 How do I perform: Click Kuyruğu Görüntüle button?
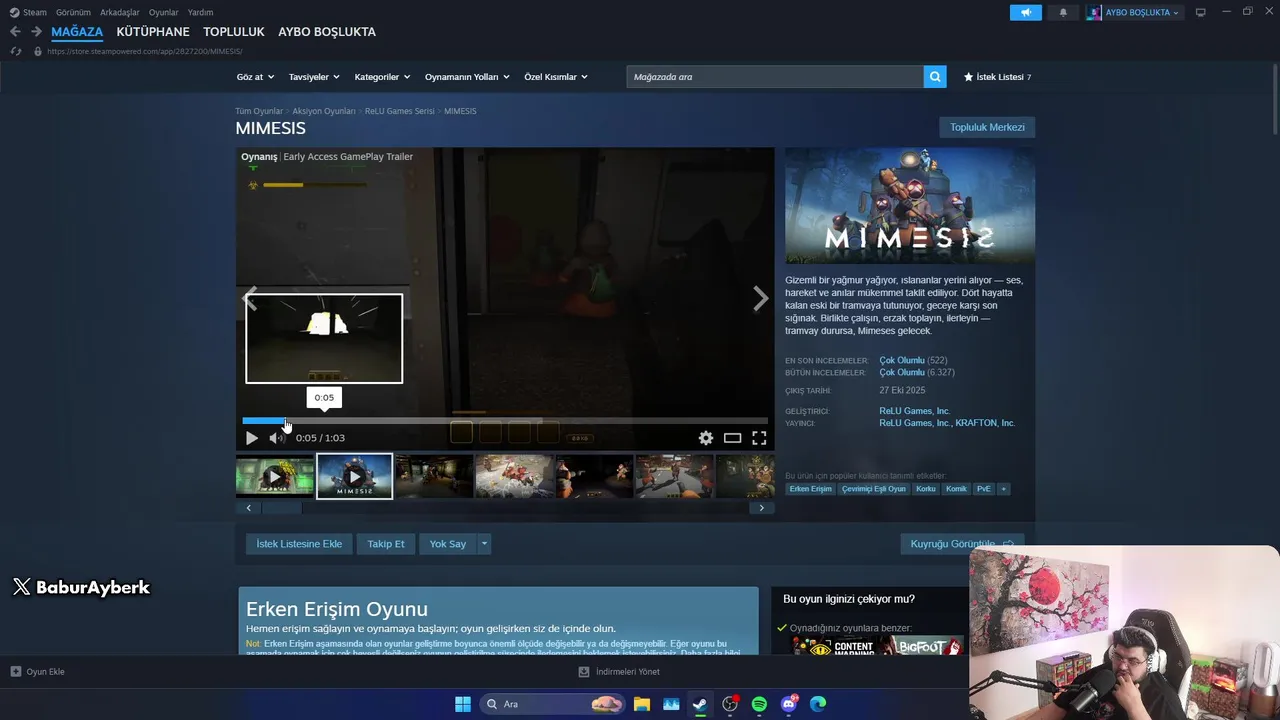pos(962,544)
